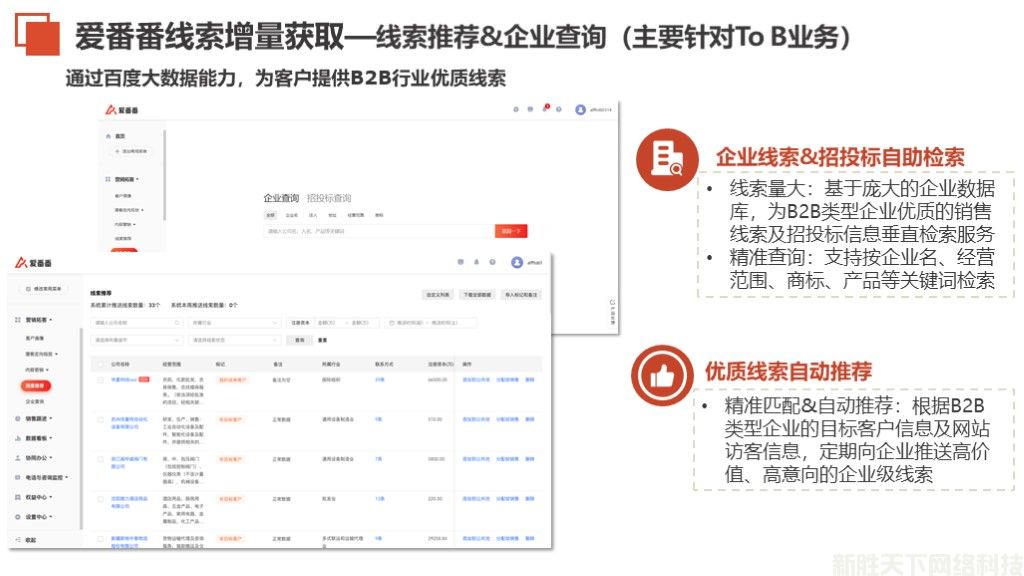Click the 数据看板 chart icon
The height and width of the screenshot is (576, 1024).
(18, 438)
